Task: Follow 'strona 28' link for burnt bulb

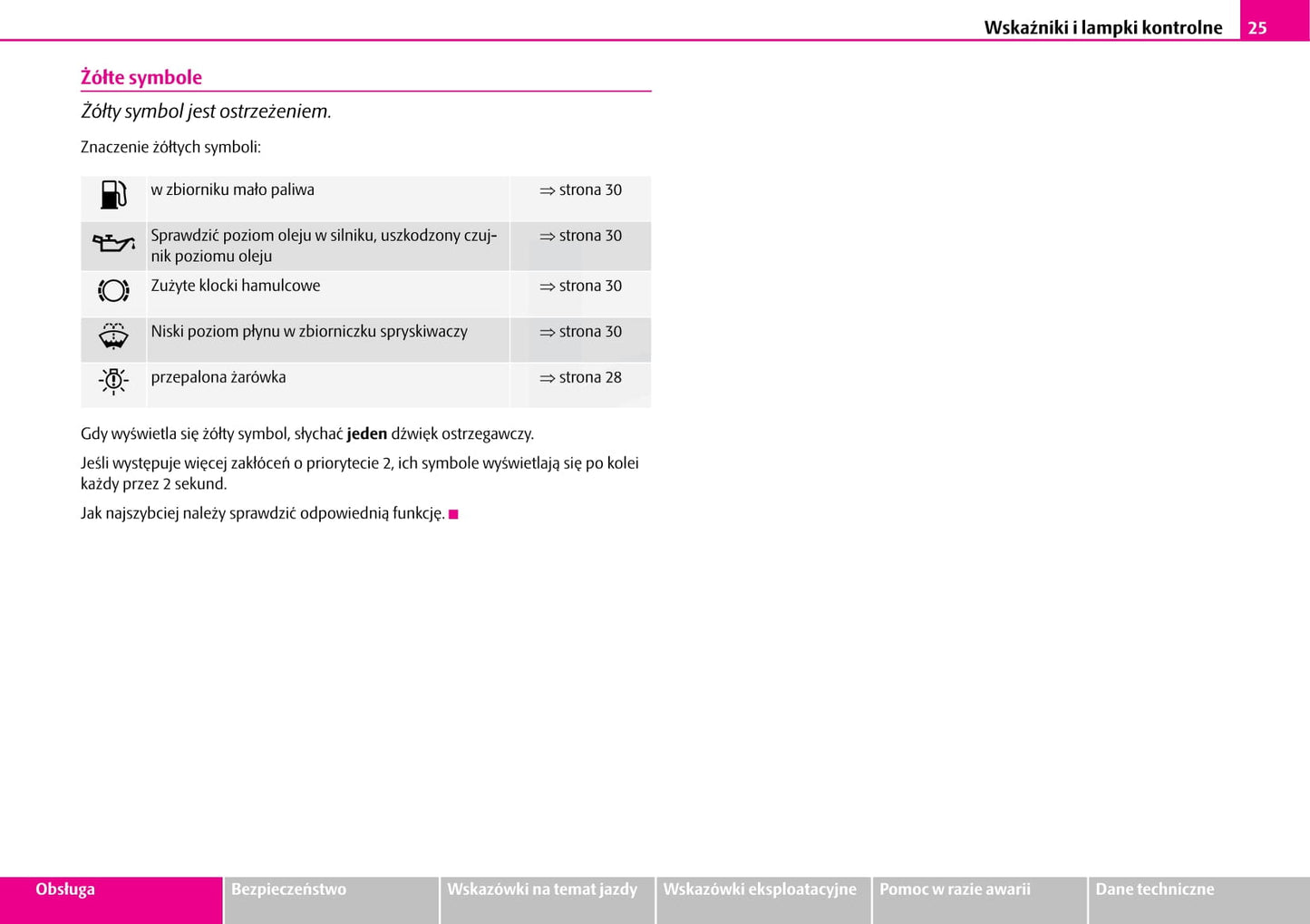Action: coord(581,378)
